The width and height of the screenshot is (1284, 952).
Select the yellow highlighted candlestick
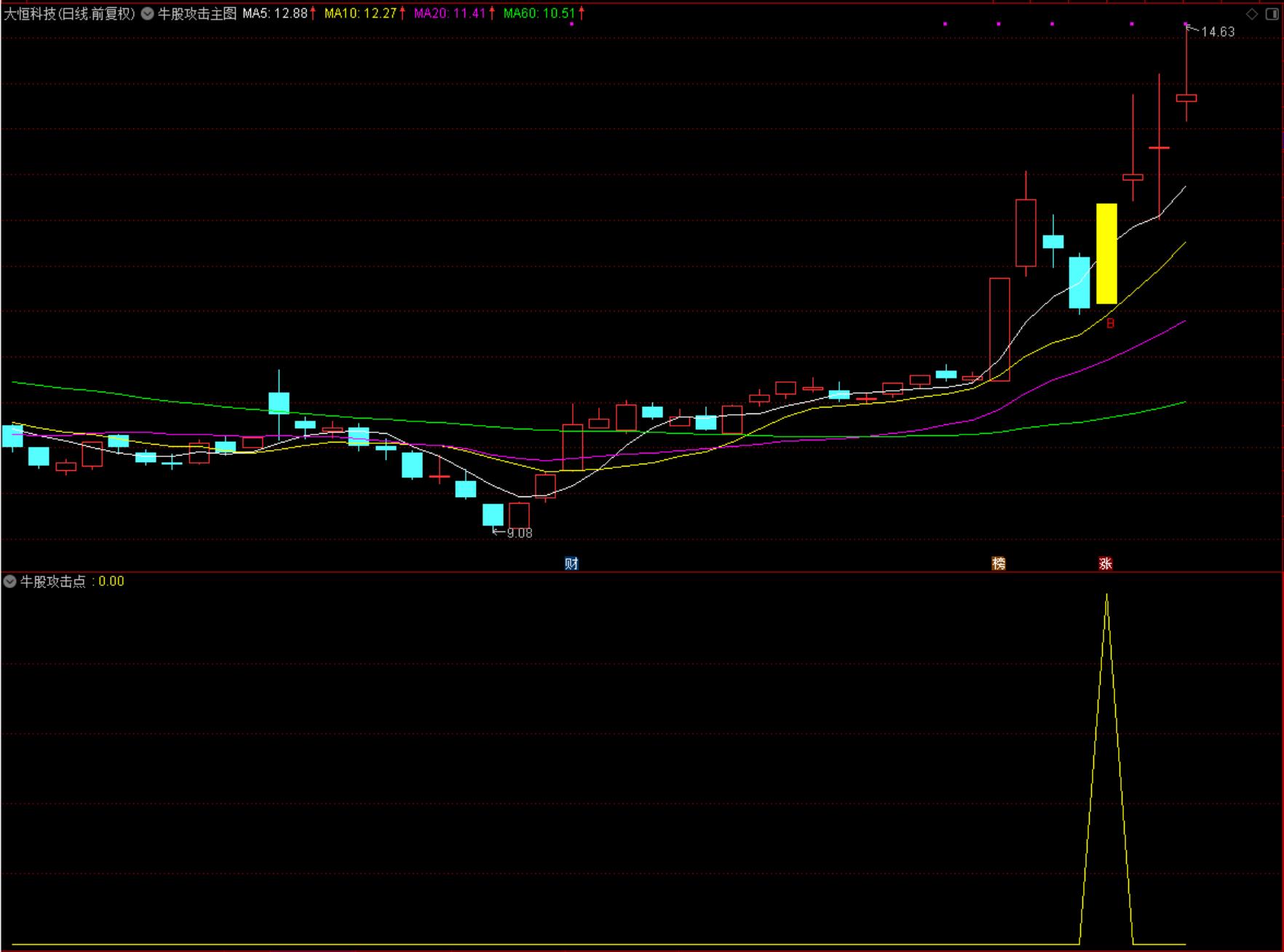tap(1106, 253)
